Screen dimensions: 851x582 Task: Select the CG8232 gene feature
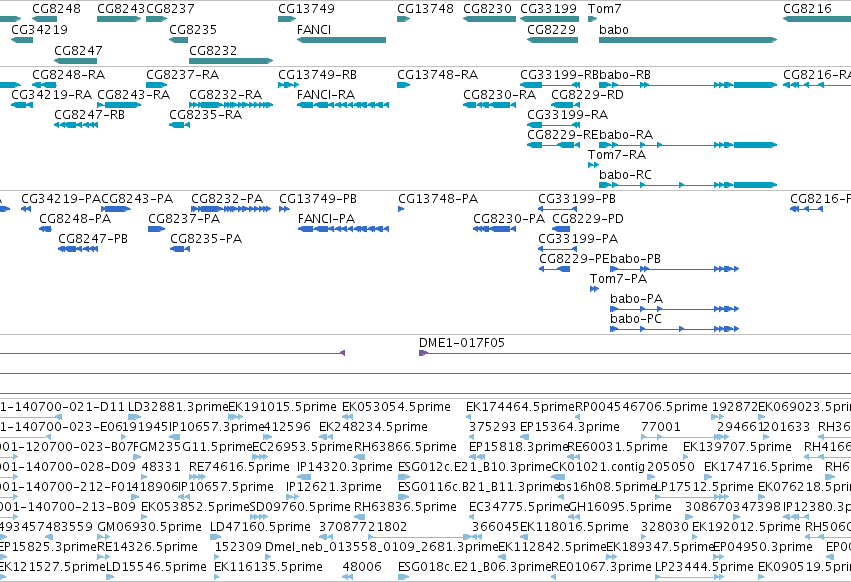pyautogui.click(x=231, y=61)
